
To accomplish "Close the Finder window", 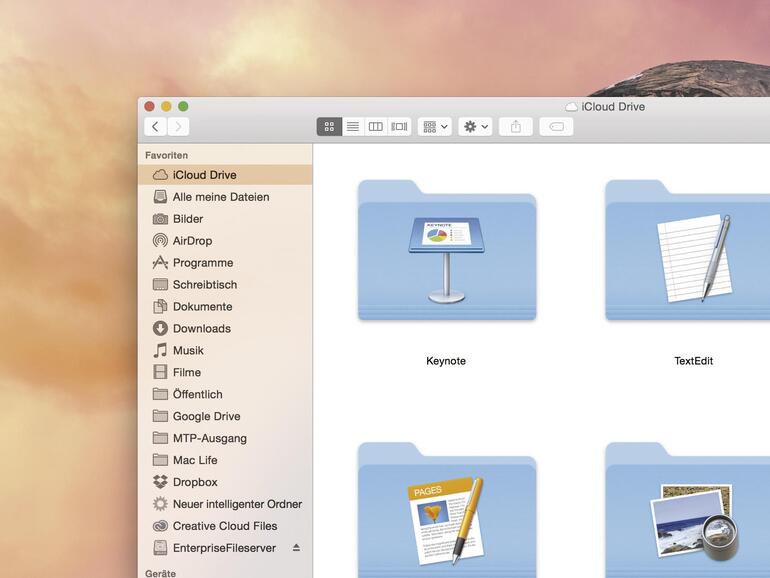I will click(x=150, y=106).
